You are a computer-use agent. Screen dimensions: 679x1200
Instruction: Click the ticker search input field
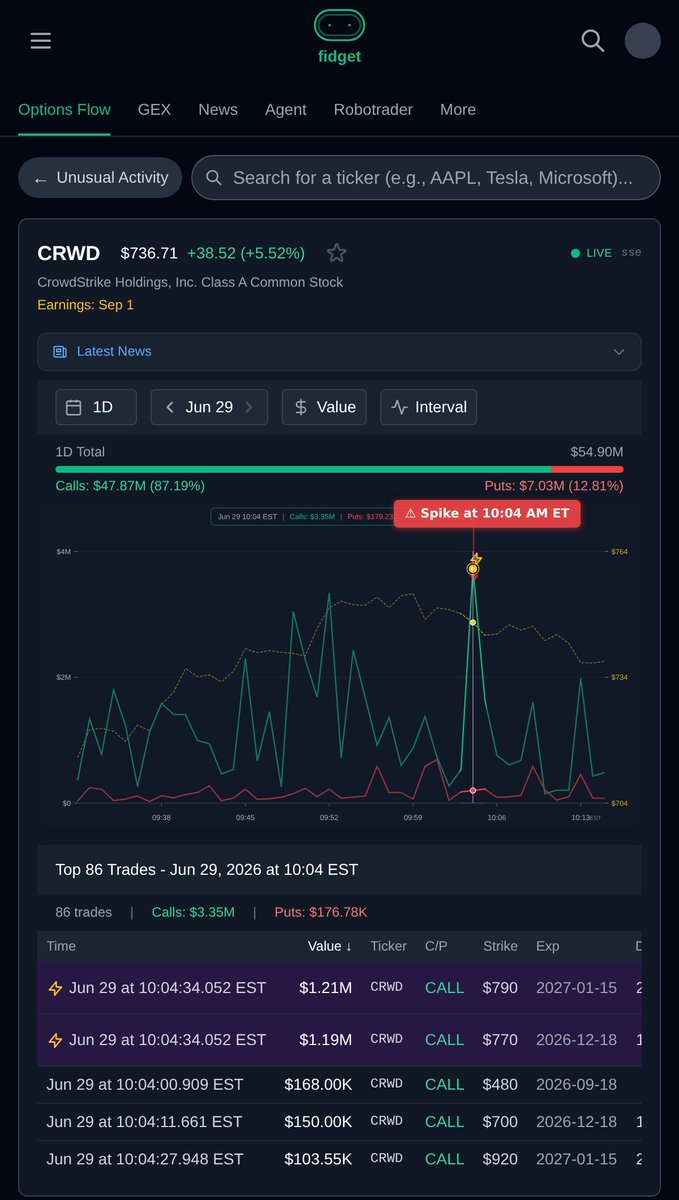pyautogui.click(x=426, y=178)
